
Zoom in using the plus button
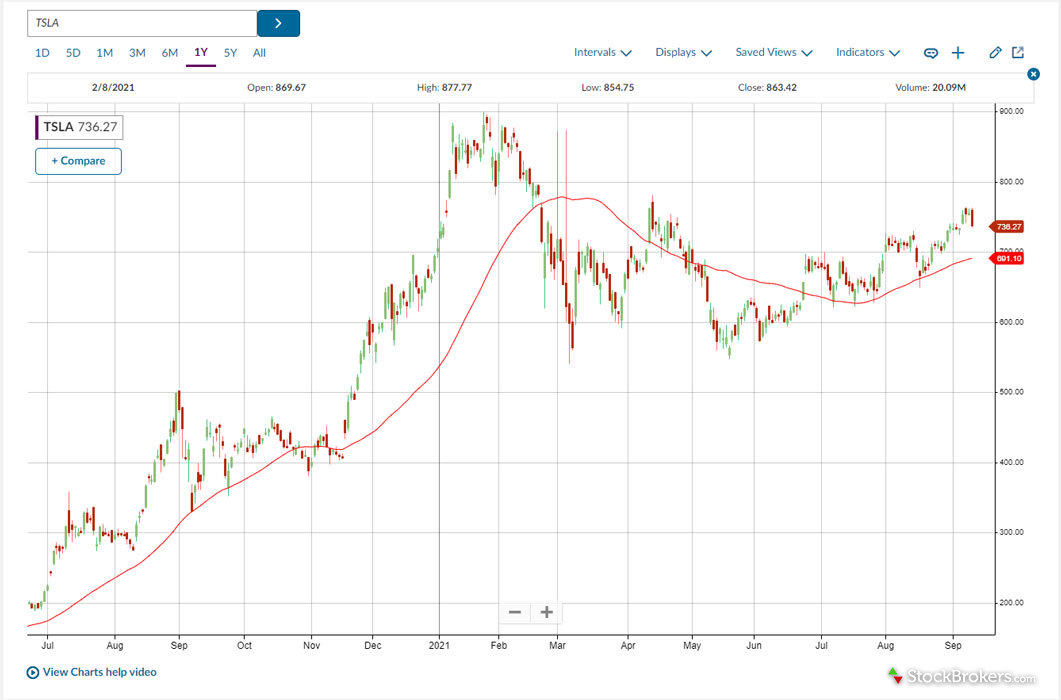(x=547, y=612)
